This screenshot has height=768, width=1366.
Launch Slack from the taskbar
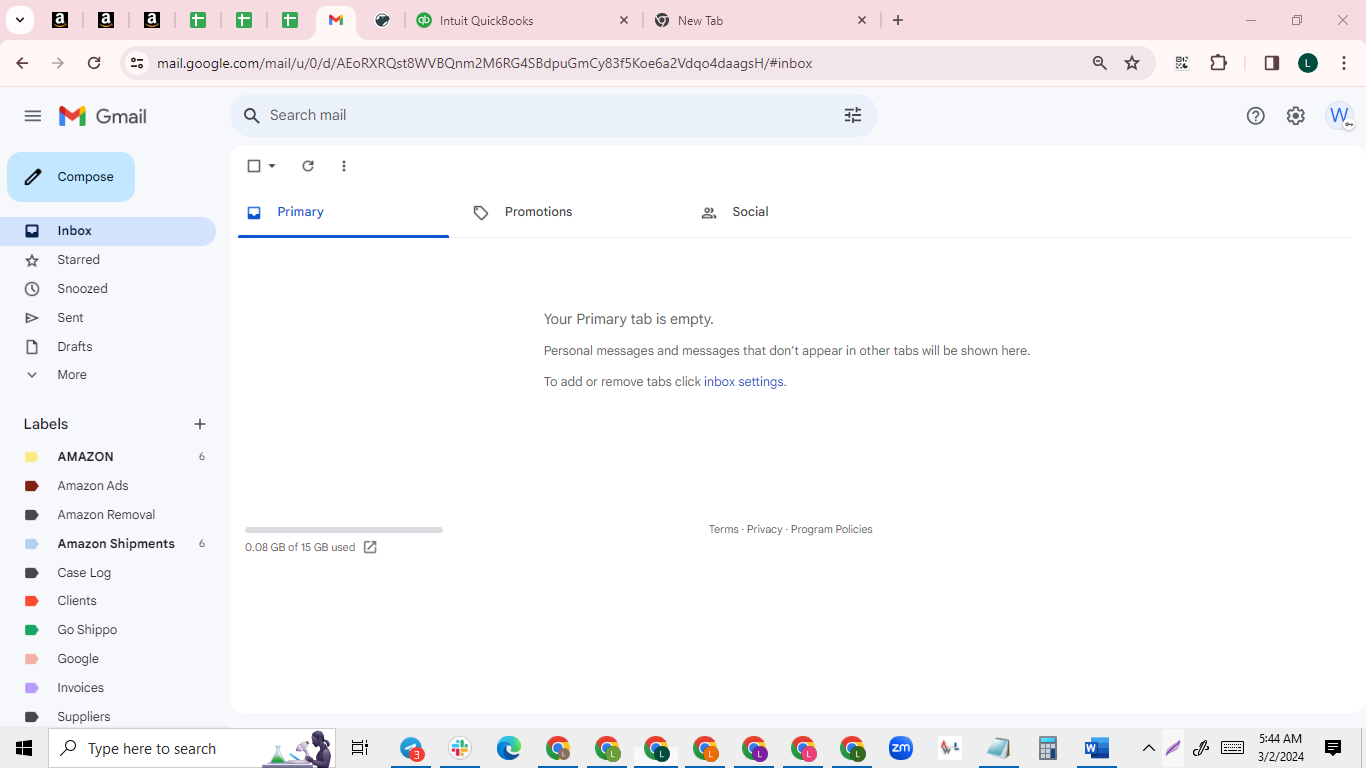tap(460, 748)
